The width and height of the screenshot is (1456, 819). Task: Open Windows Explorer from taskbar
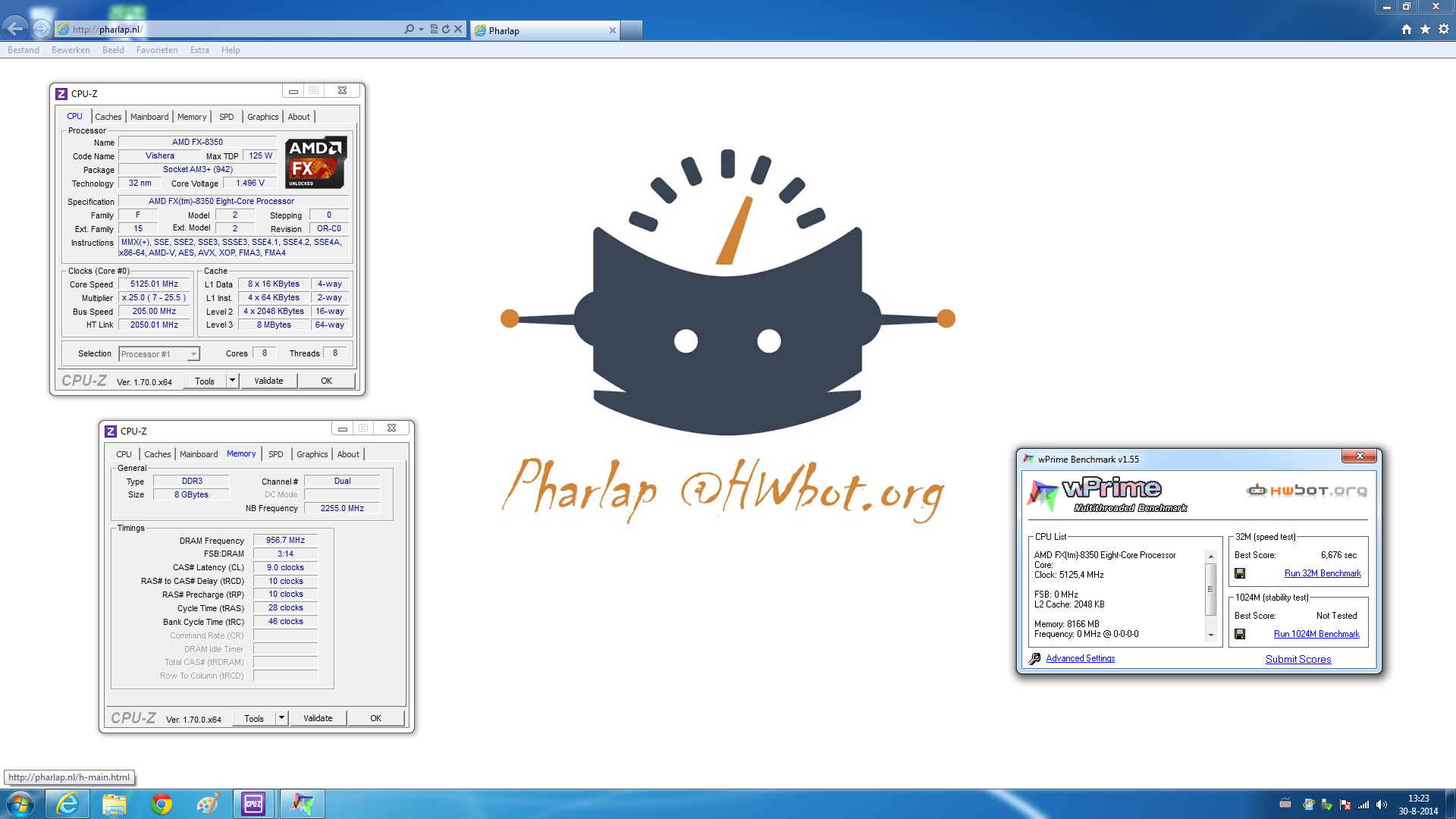(x=115, y=804)
